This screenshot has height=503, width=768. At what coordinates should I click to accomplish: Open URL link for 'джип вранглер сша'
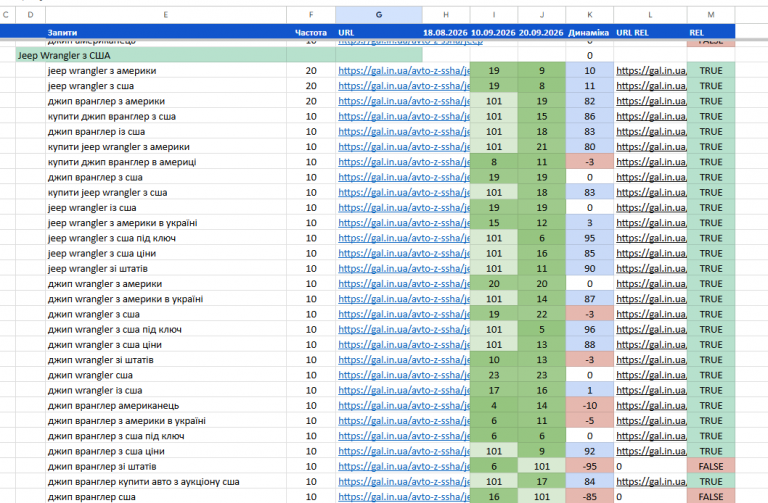tap(404, 496)
